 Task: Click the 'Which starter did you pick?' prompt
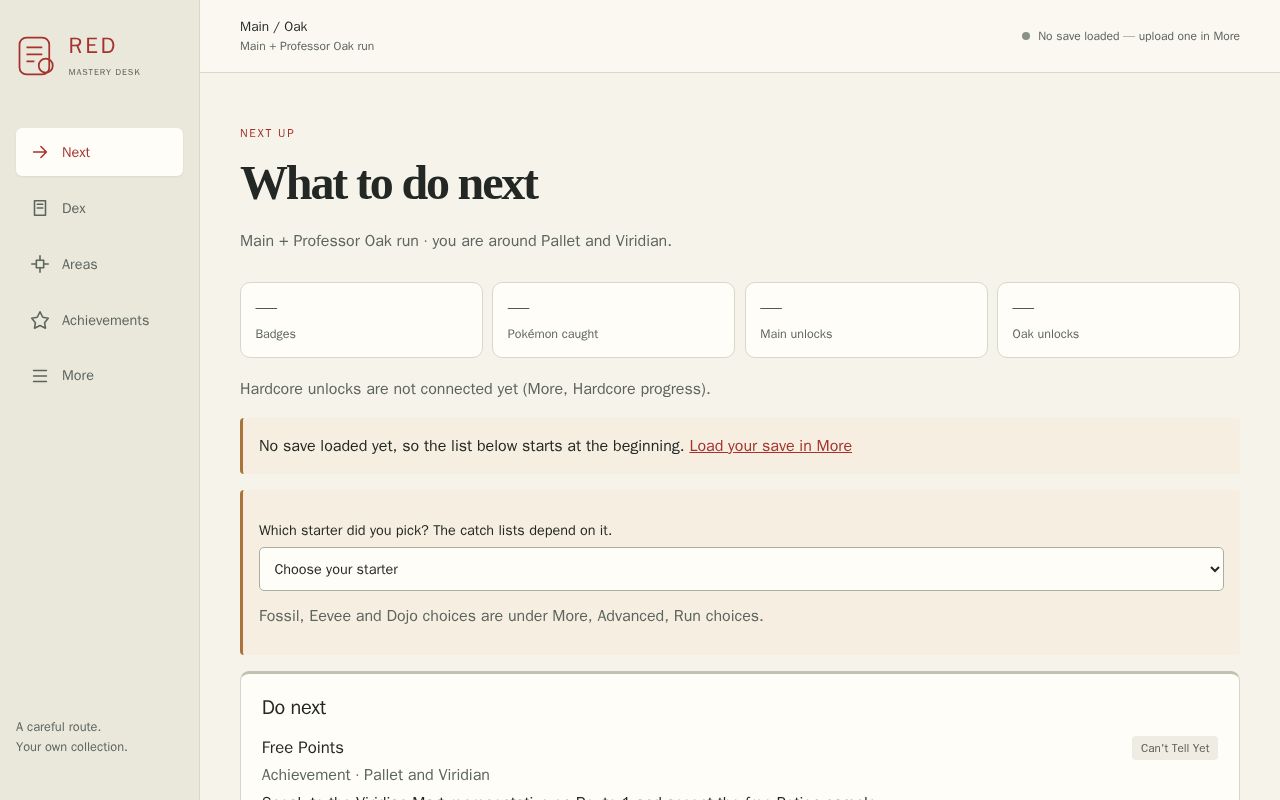coord(435,530)
